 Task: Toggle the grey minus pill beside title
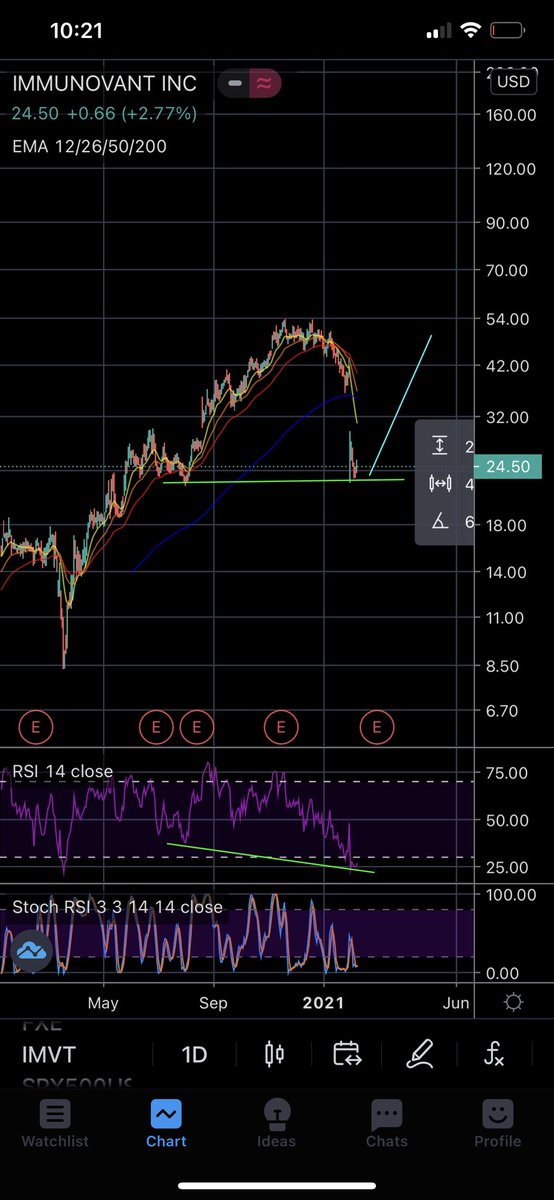click(x=235, y=84)
